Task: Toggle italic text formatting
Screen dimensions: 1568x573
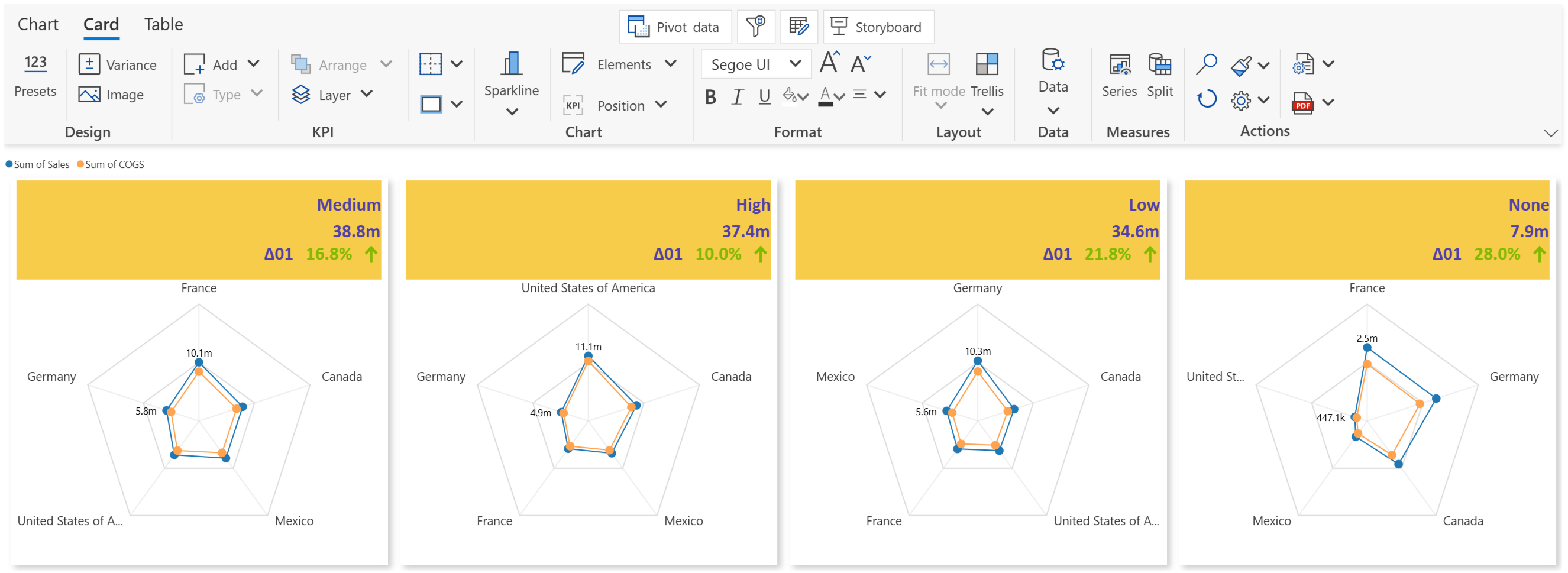Action: pos(737,97)
